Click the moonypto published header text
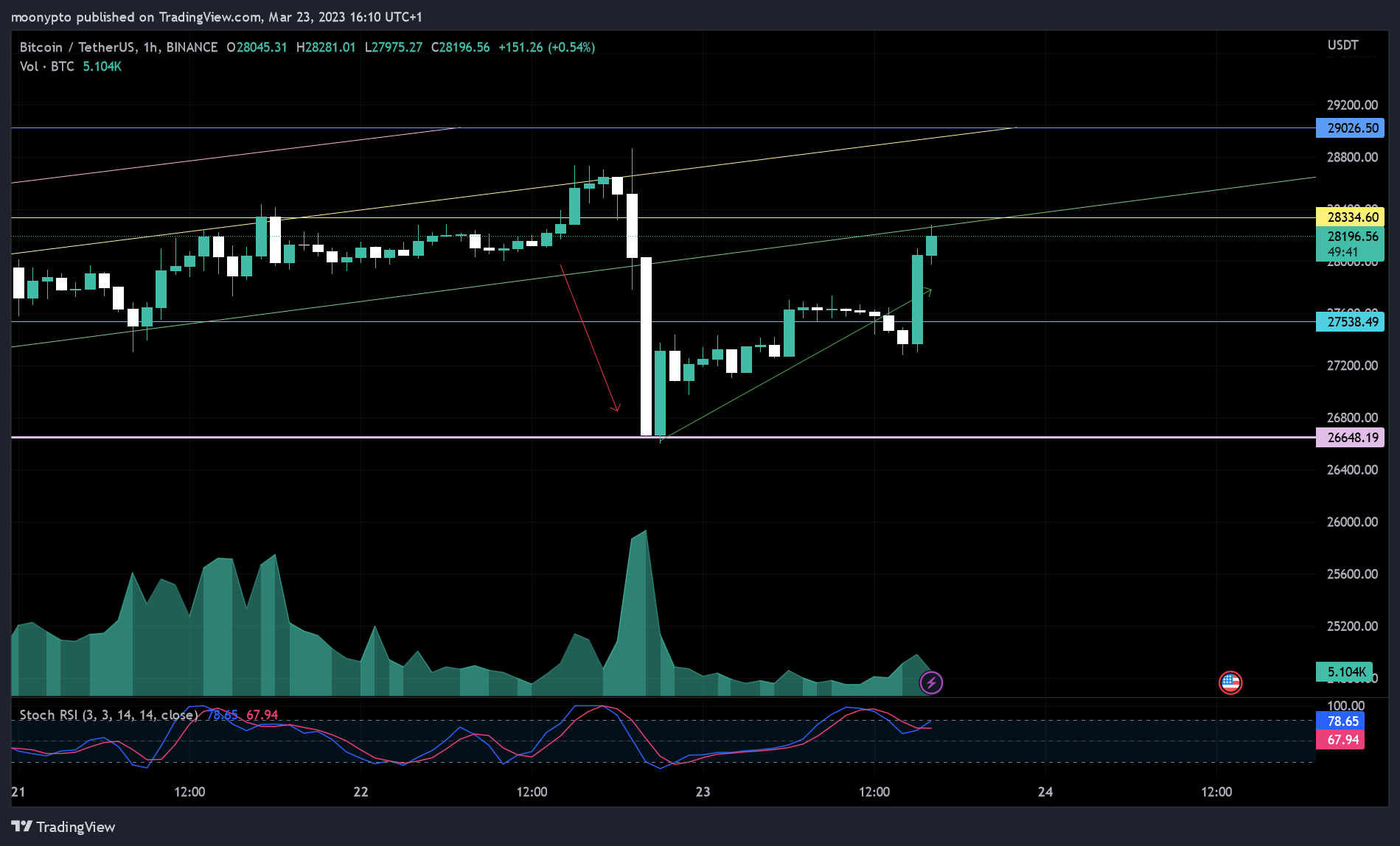1400x846 pixels. pos(217,17)
